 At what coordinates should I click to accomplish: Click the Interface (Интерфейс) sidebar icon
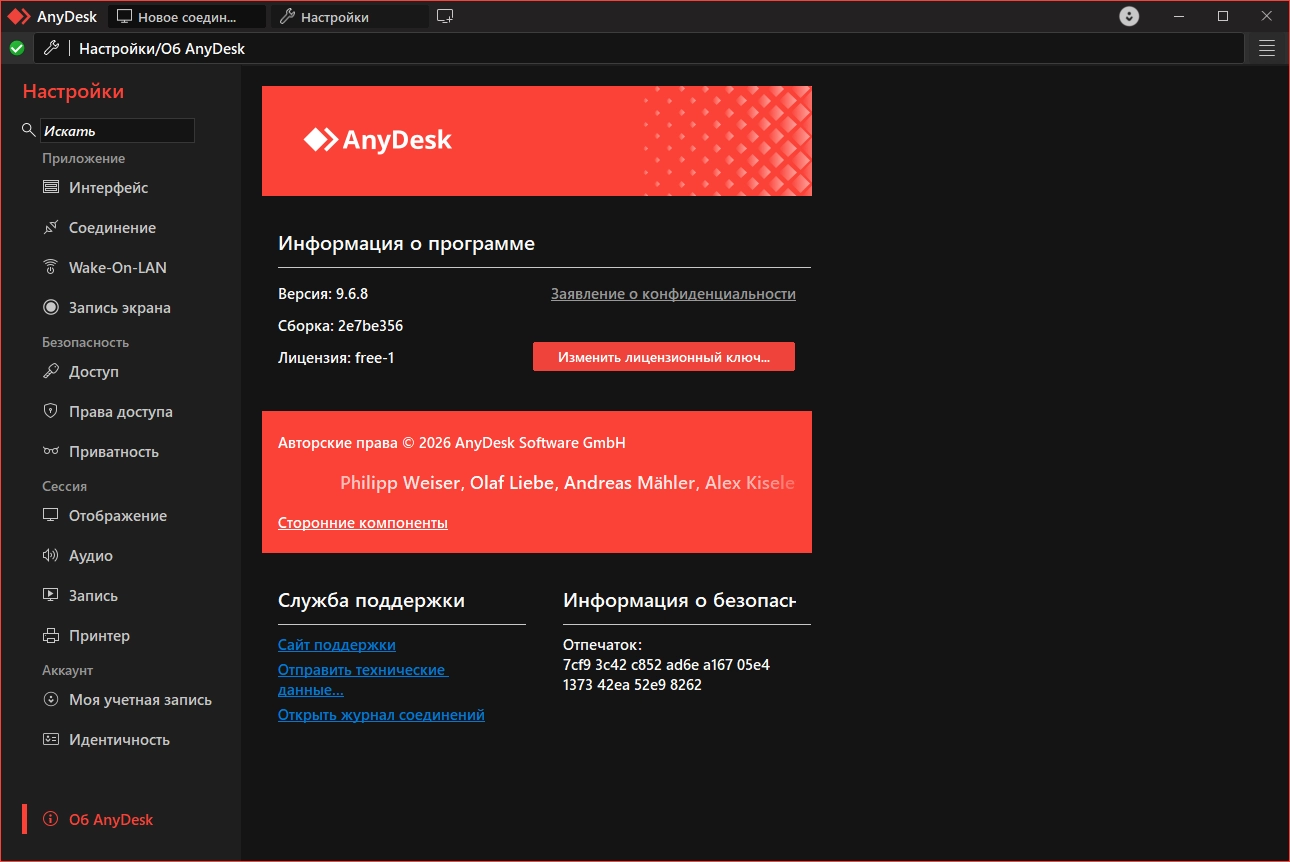click(51, 188)
